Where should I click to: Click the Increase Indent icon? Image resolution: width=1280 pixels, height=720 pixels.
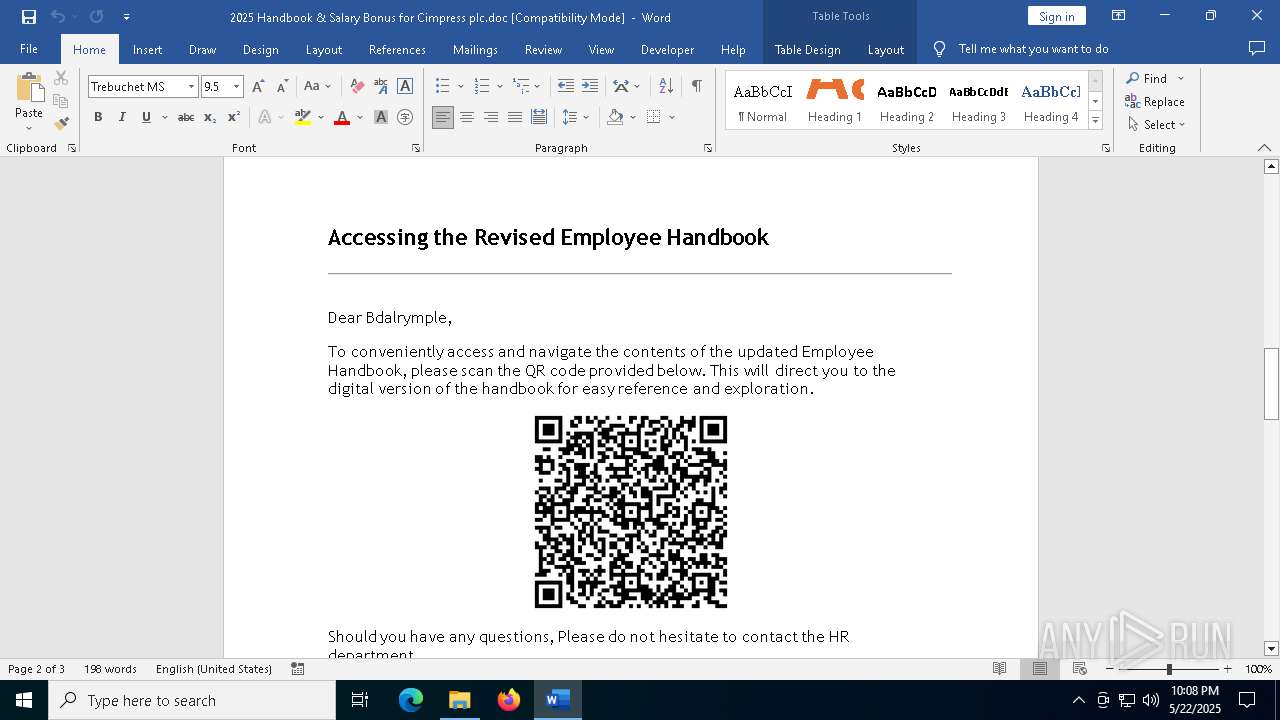tap(590, 87)
